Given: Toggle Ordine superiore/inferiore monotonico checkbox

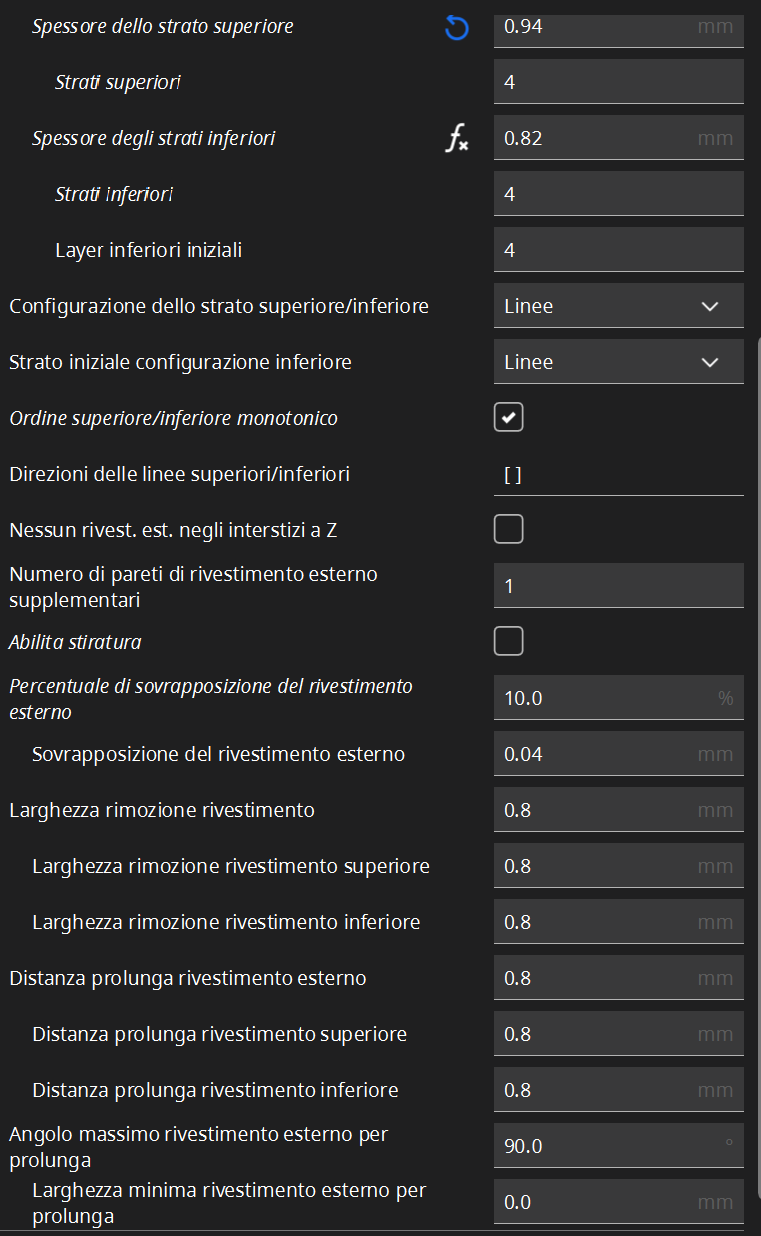Looking at the screenshot, I should point(509,418).
